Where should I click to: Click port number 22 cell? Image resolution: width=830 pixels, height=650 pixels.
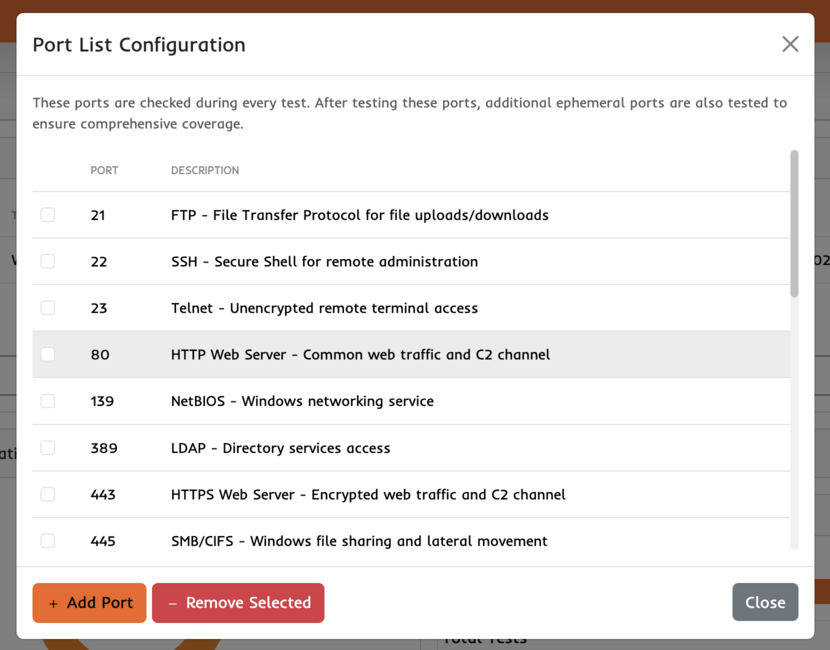98,262
